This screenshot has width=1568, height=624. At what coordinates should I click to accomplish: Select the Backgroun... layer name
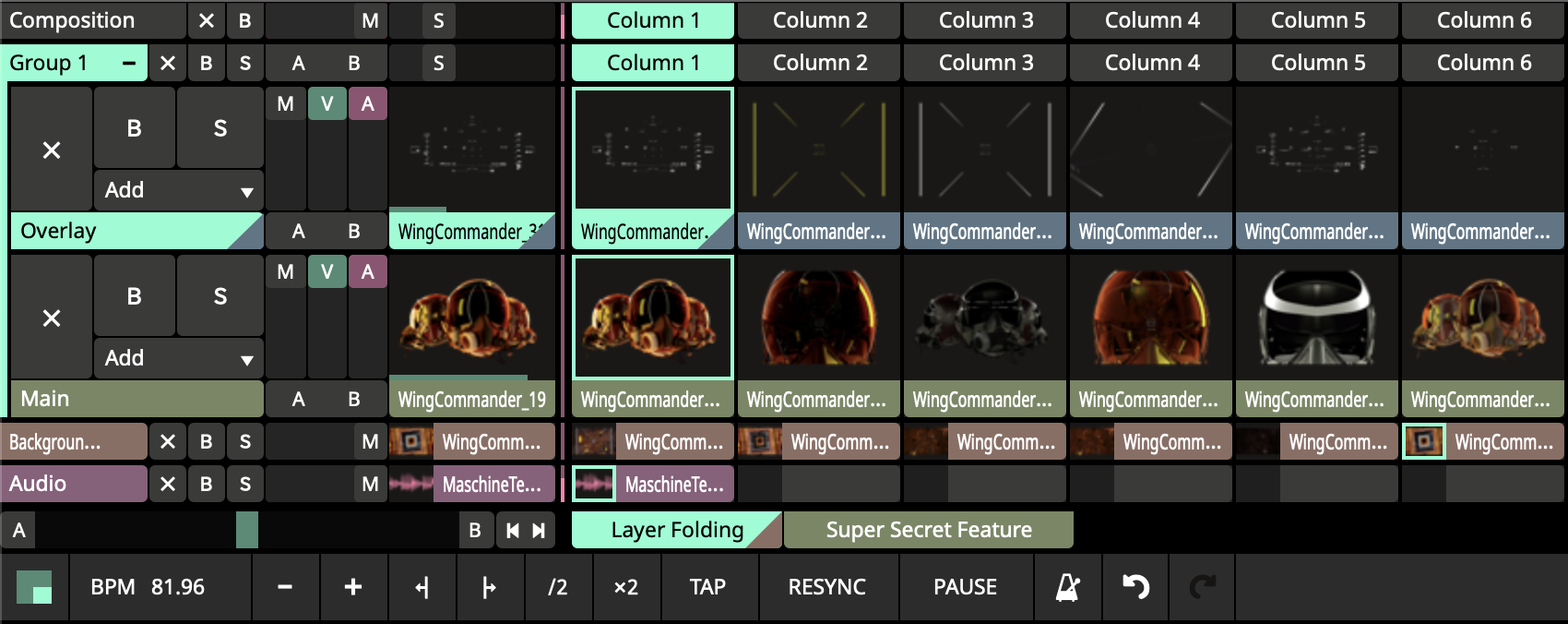coord(74,441)
